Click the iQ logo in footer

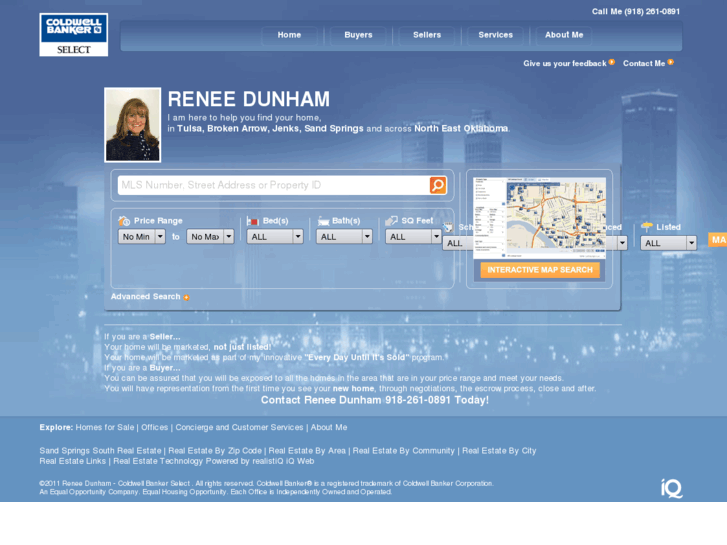coord(671,488)
